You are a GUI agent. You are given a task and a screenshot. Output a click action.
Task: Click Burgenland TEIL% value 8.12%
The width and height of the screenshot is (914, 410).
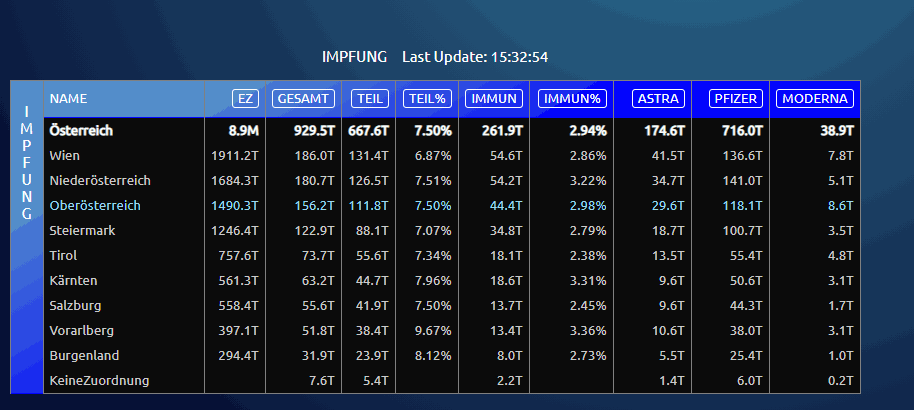pyautogui.click(x=433, y=355)
